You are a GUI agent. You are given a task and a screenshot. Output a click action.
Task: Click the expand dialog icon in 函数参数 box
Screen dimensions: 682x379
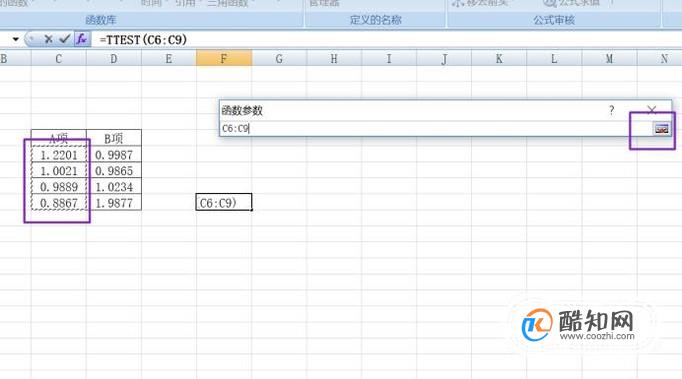[x=661, y=129]
